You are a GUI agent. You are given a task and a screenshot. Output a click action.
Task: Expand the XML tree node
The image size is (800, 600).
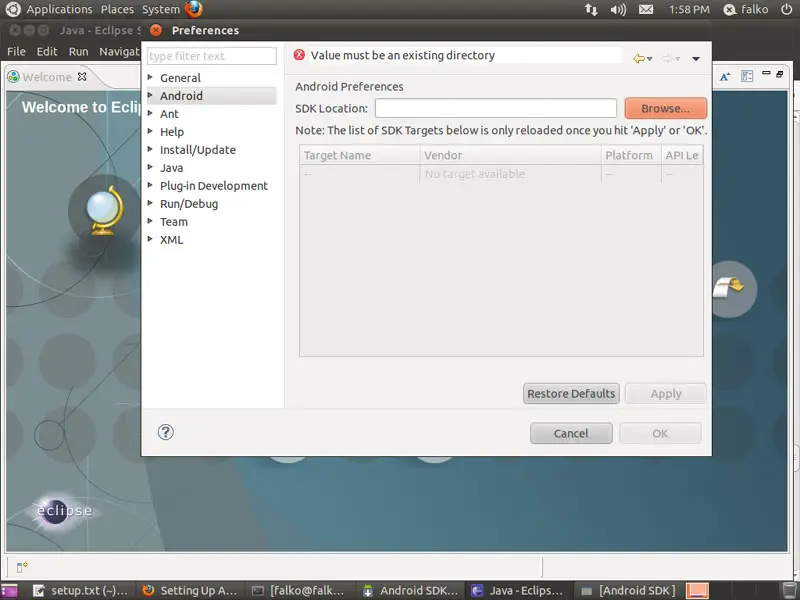click(x=150, y=239)
